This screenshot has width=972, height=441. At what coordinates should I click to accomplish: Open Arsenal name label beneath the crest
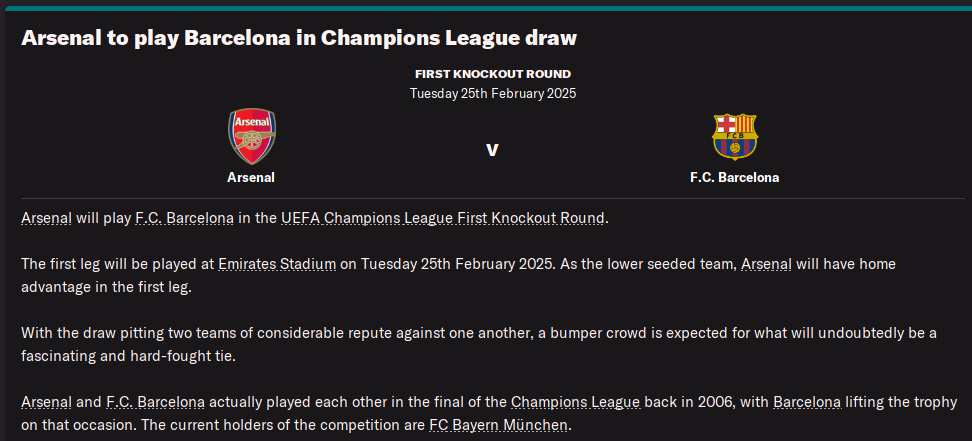[251, 177]
